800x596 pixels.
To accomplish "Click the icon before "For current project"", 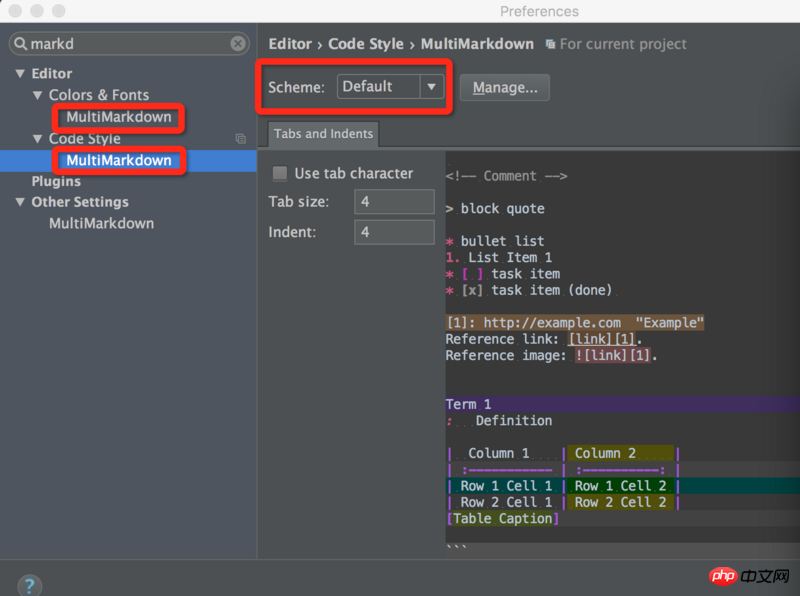I will (x=550, y=45).
